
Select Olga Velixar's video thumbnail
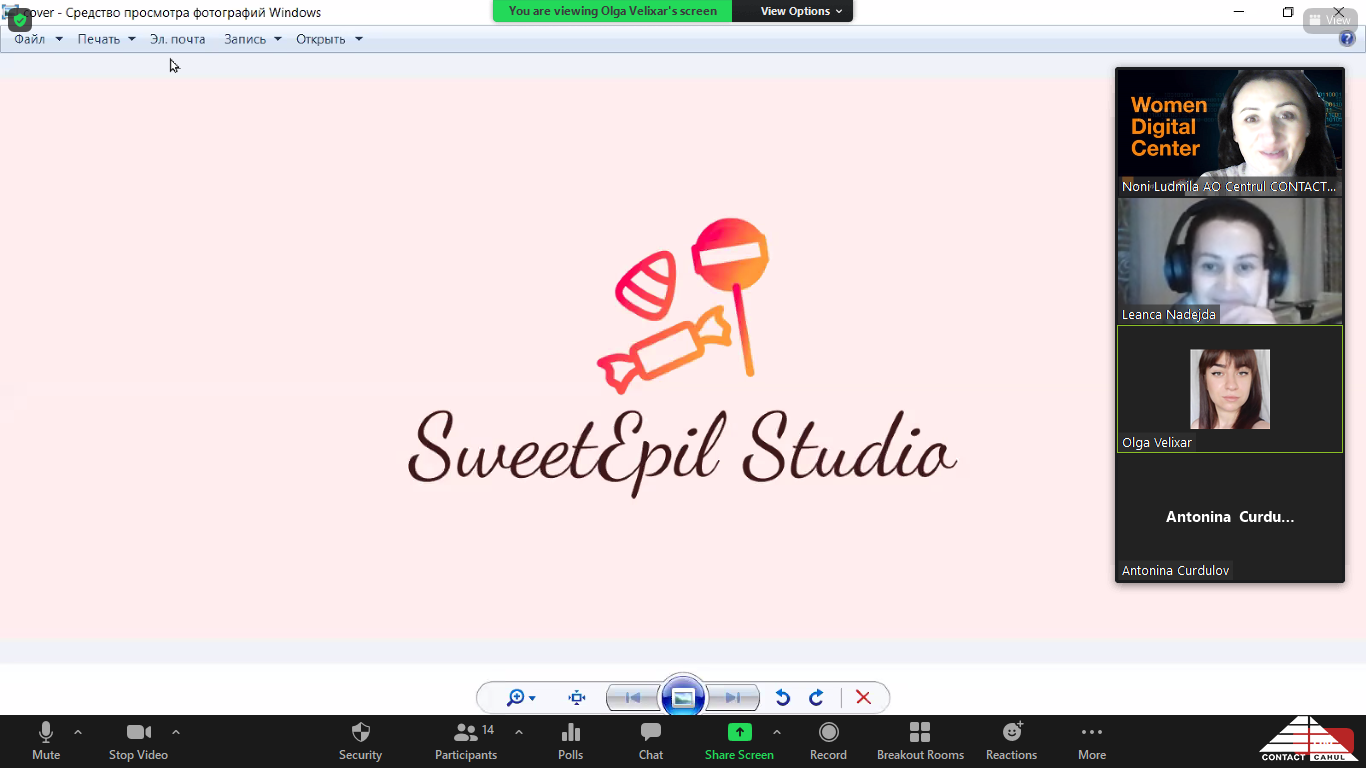click(x=1229, y=389)
